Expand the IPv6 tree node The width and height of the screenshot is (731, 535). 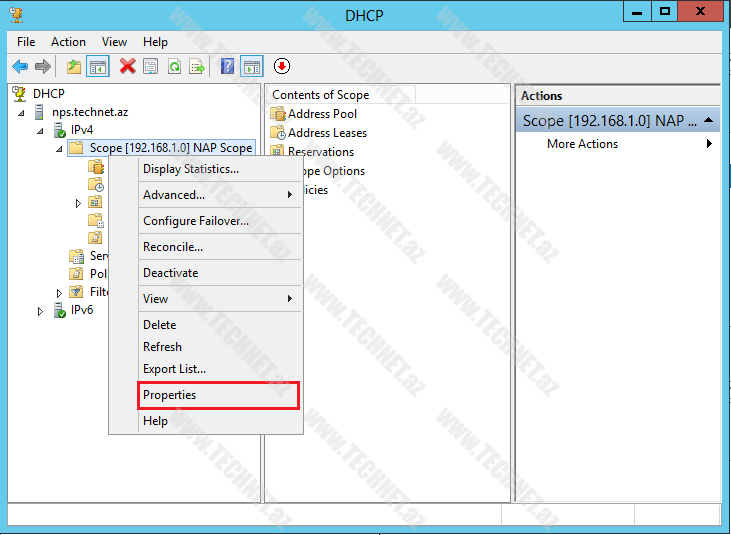pyautogui.click(x=41, y=311)
